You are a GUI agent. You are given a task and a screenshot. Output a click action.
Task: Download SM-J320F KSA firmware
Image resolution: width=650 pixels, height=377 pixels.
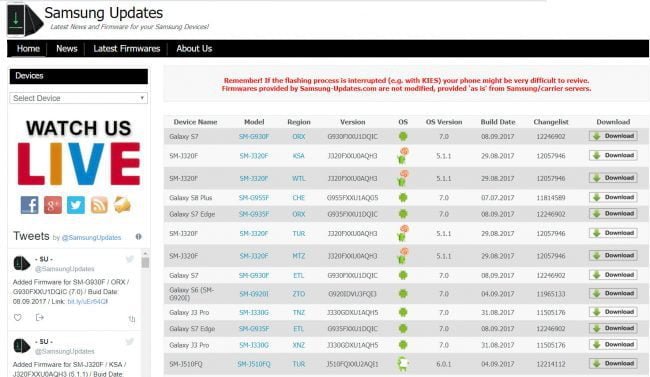613,156
